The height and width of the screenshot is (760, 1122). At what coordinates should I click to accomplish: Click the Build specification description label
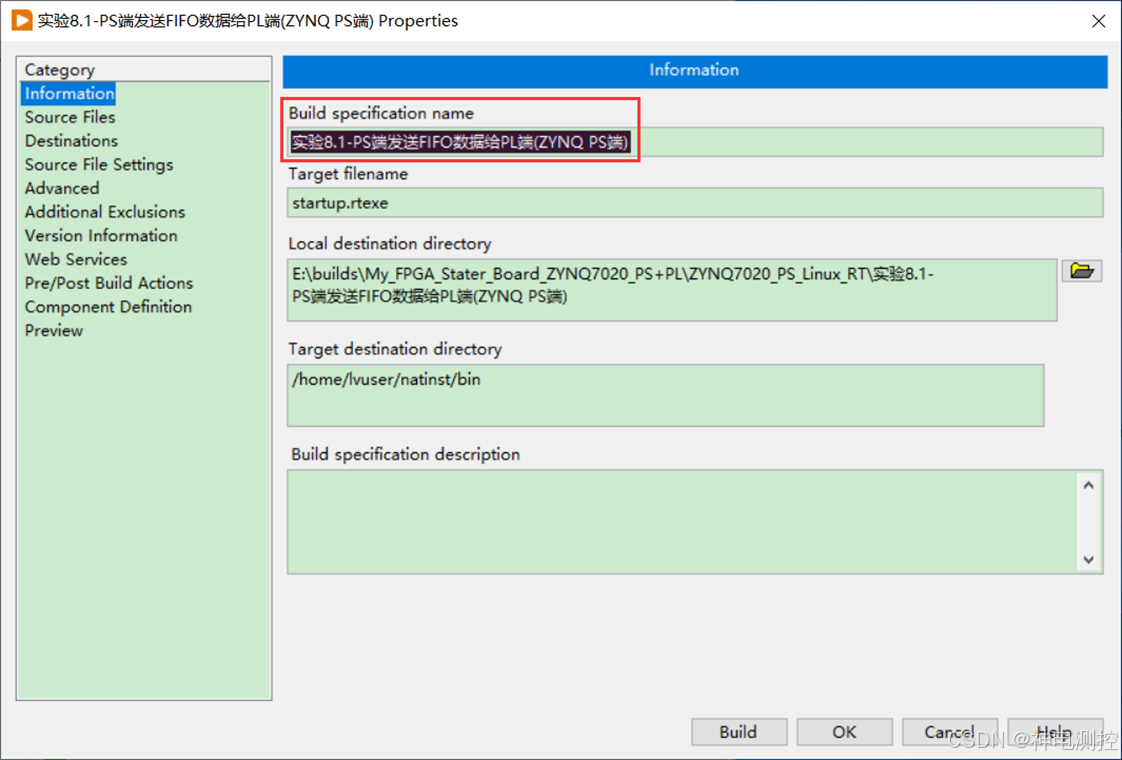pos(405,454)
